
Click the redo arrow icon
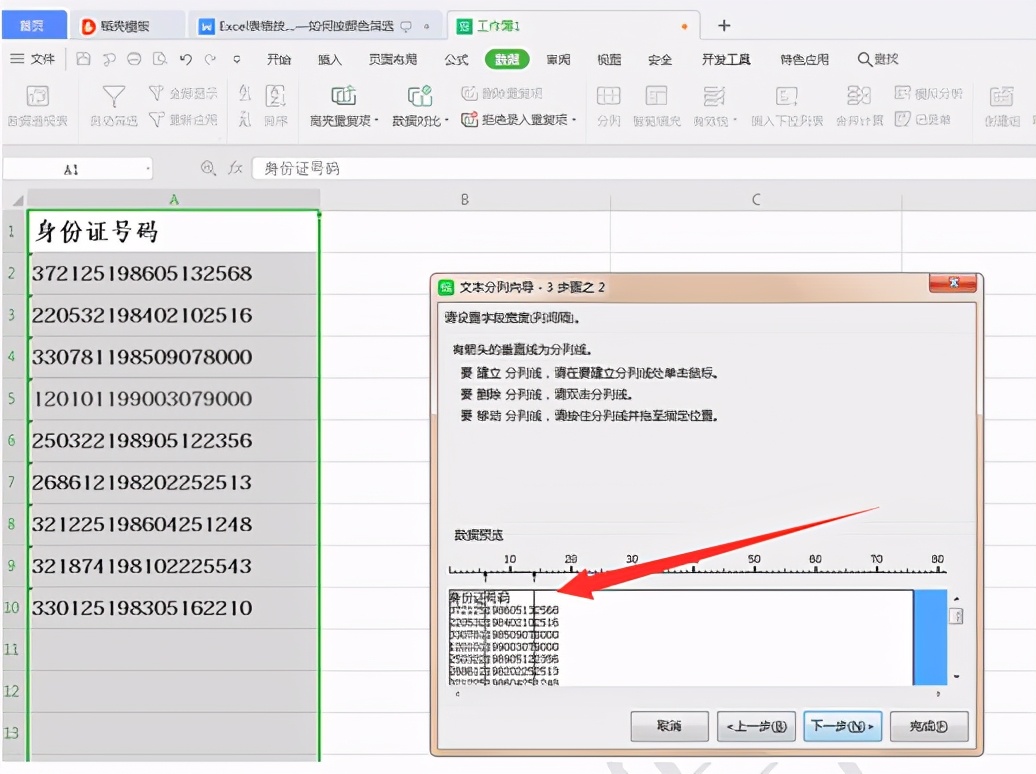[x=211, y=59]
